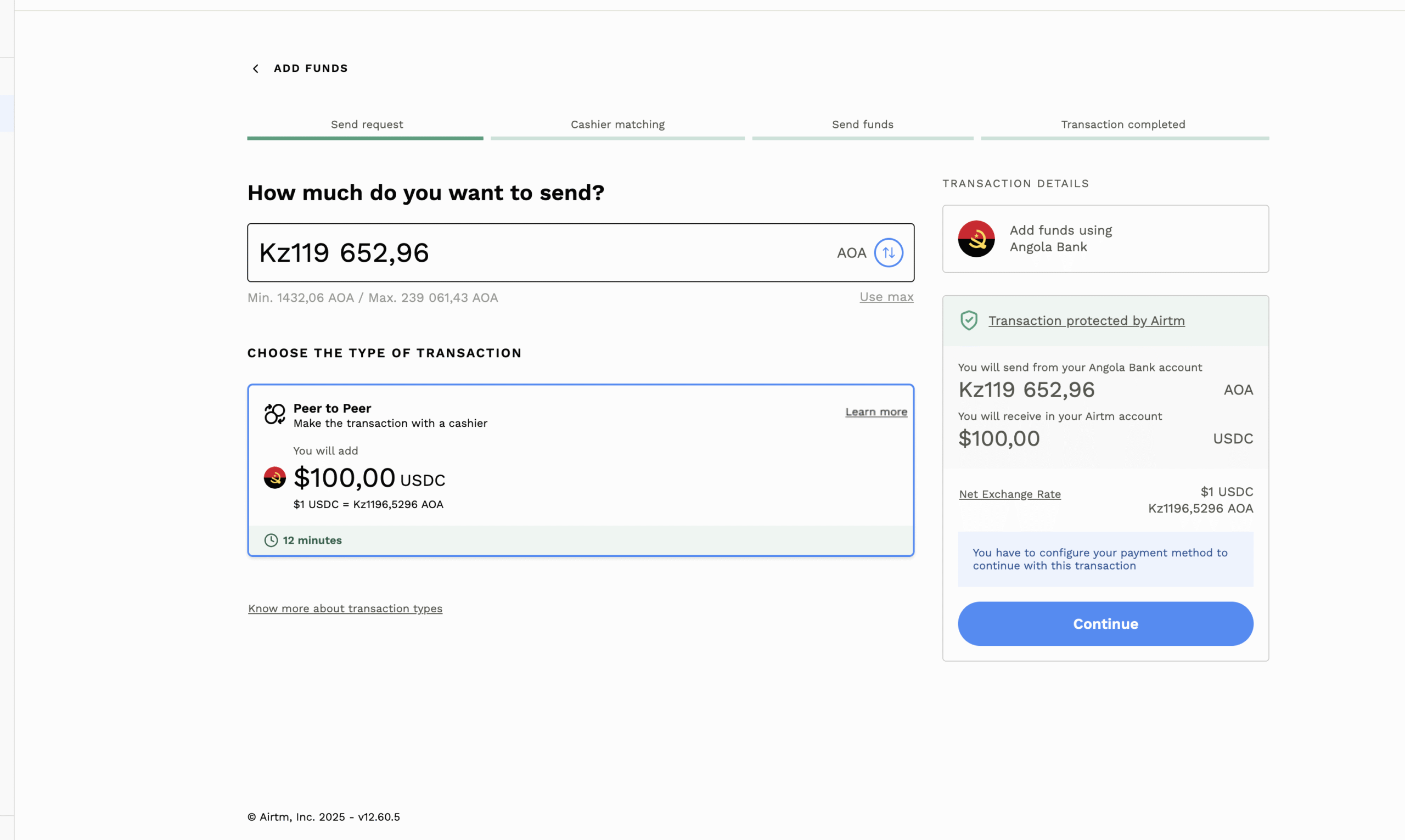1405x840 pixels.
Task: Open the Transaction completed step
Action: click(1124, 128)
